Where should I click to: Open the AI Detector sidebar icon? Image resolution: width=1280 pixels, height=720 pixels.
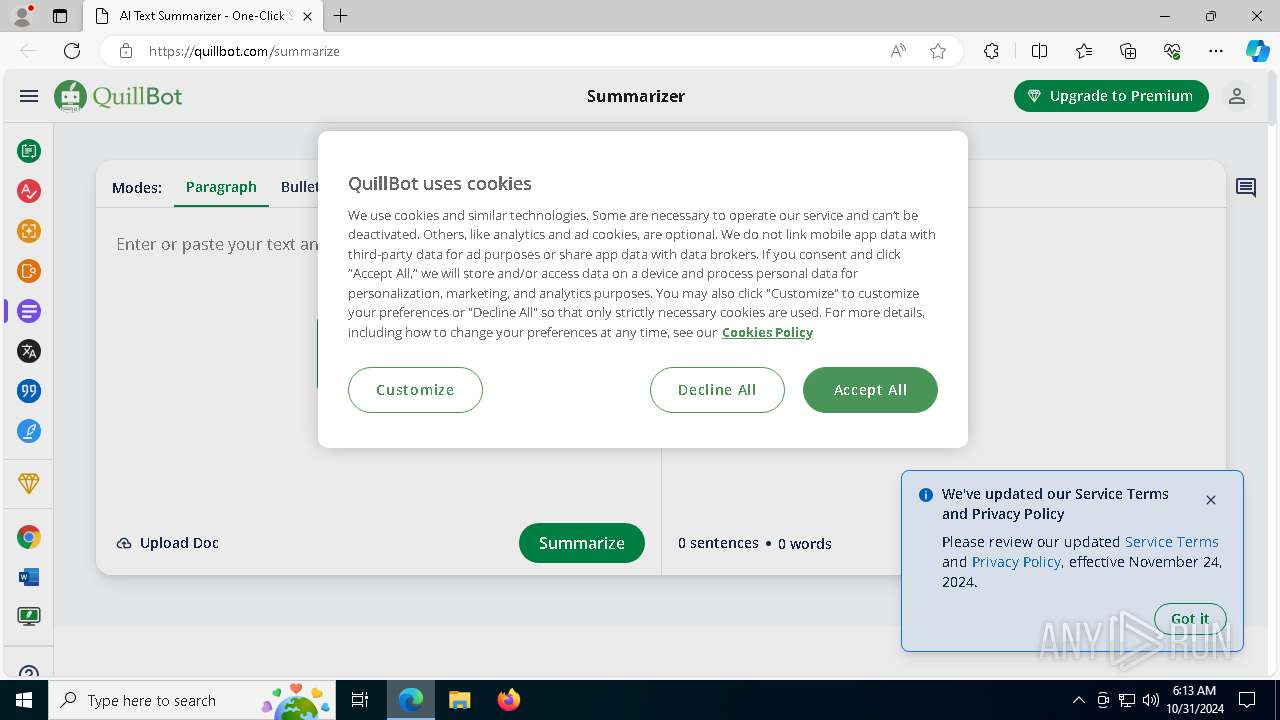29,231
